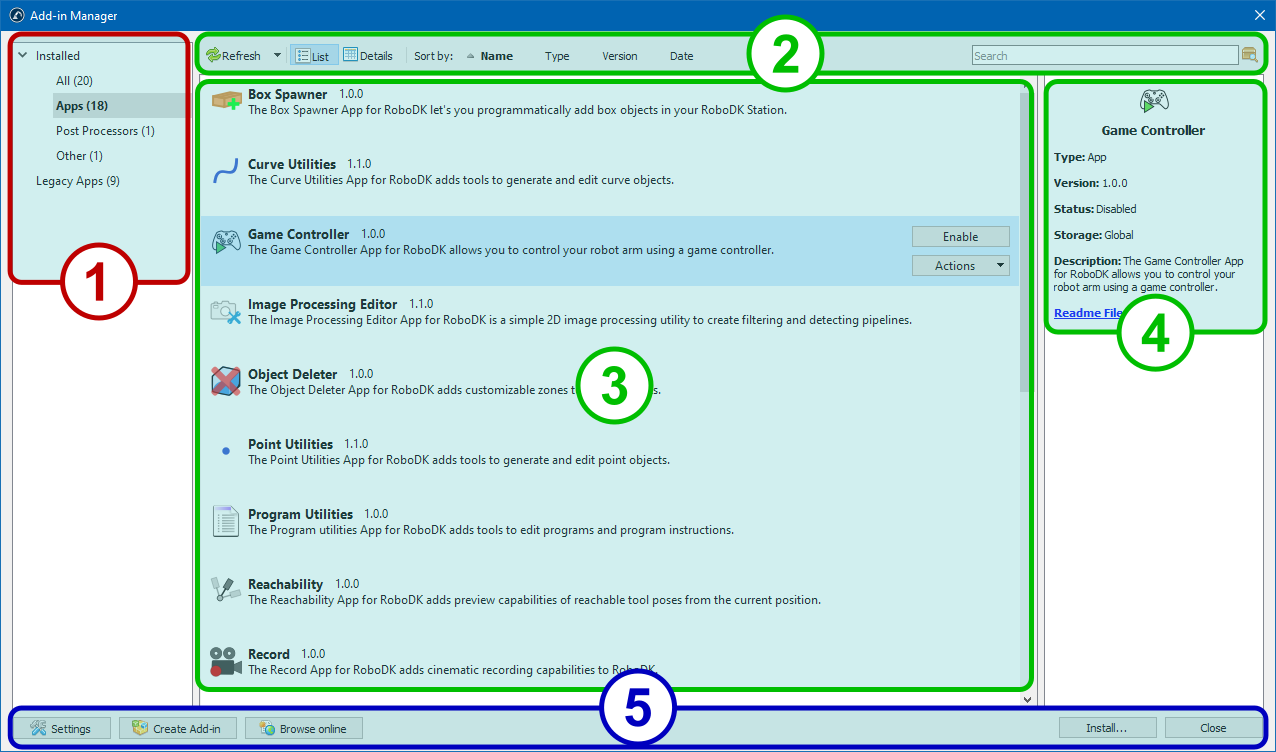Click the Record camera icon
The height and width of the screenshot is (752, 1276).
click(226, 661)
